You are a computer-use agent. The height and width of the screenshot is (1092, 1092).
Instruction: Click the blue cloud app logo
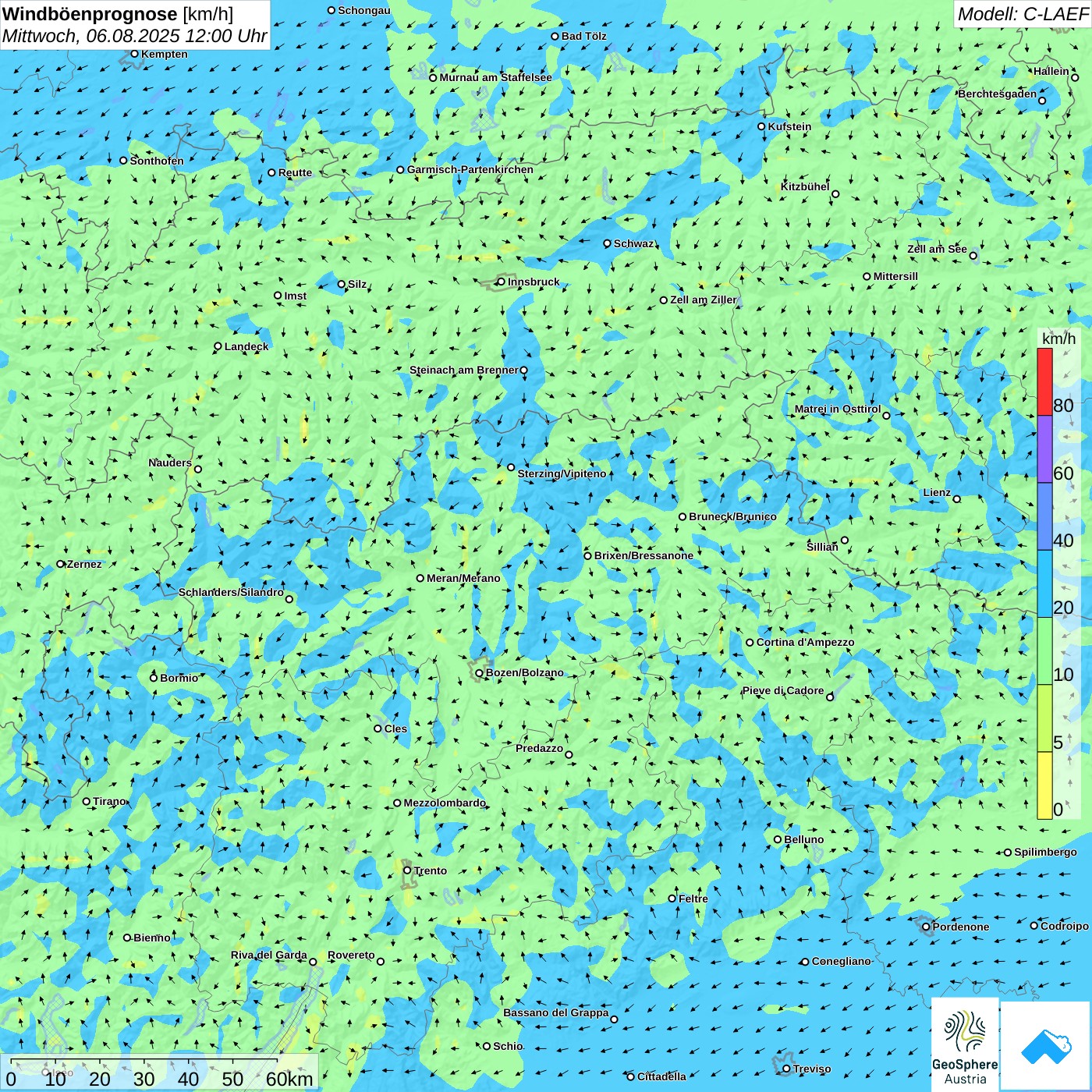1046,1046
